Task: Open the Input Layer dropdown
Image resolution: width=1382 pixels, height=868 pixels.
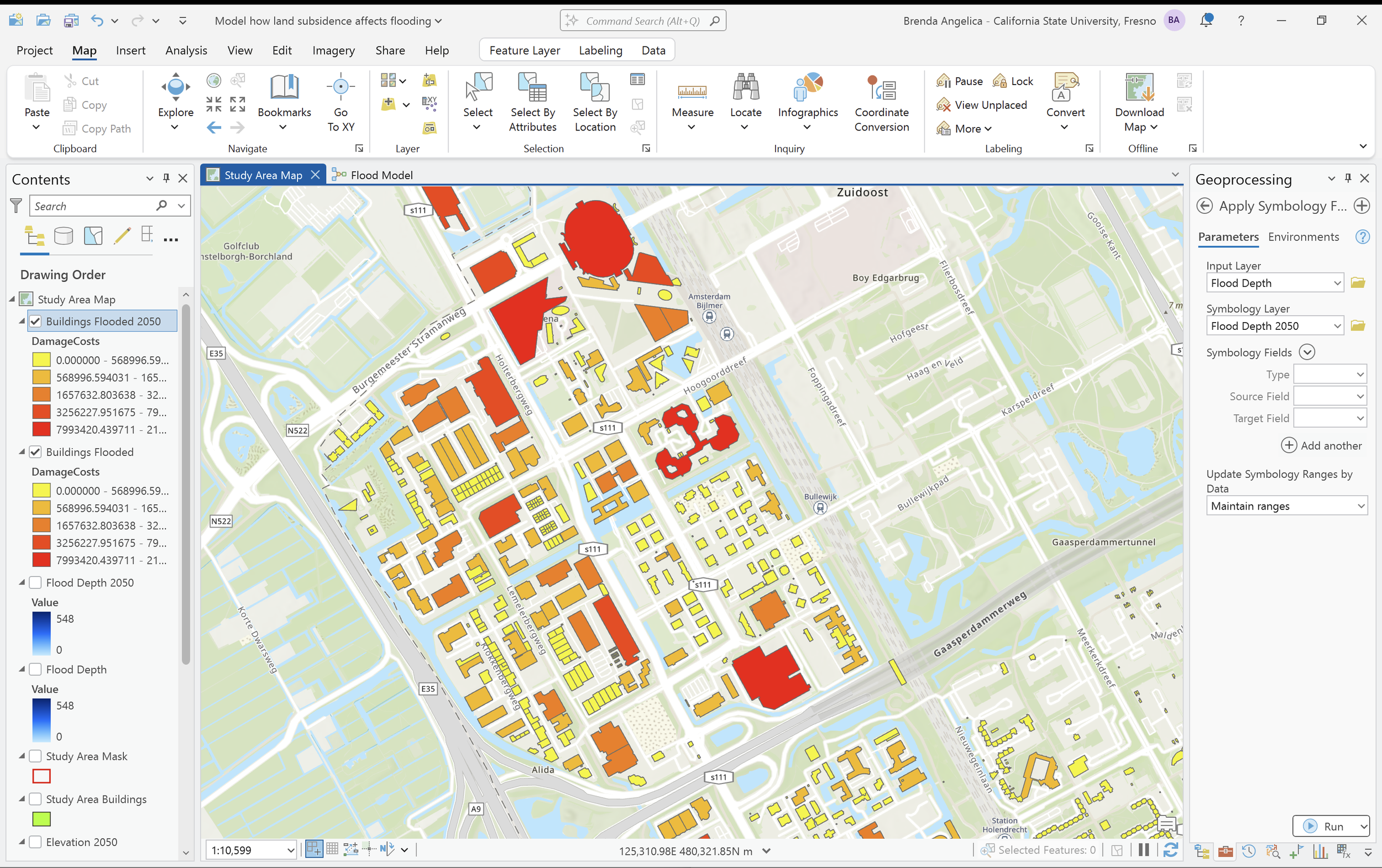Action: (x=1336, y=283)
